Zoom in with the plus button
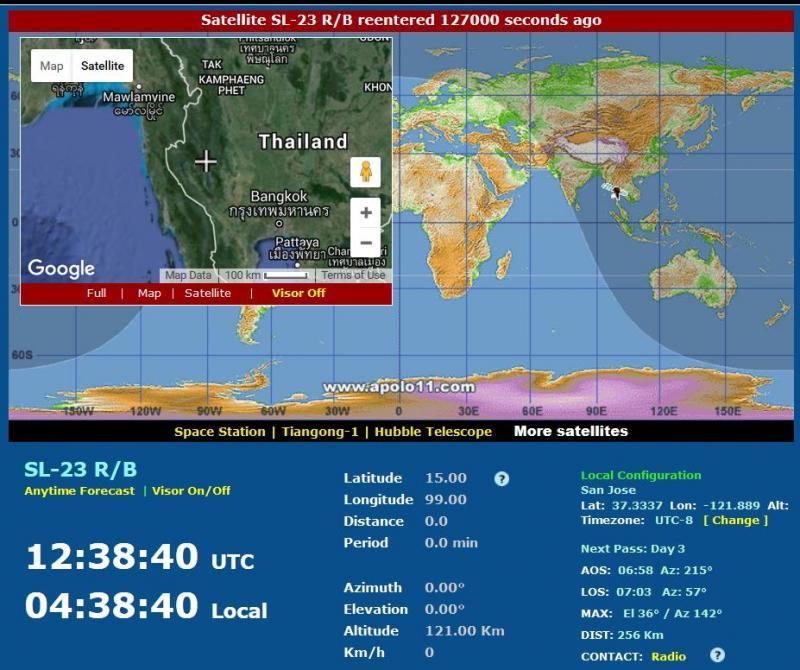800x670 pixels. pos(365,213)
